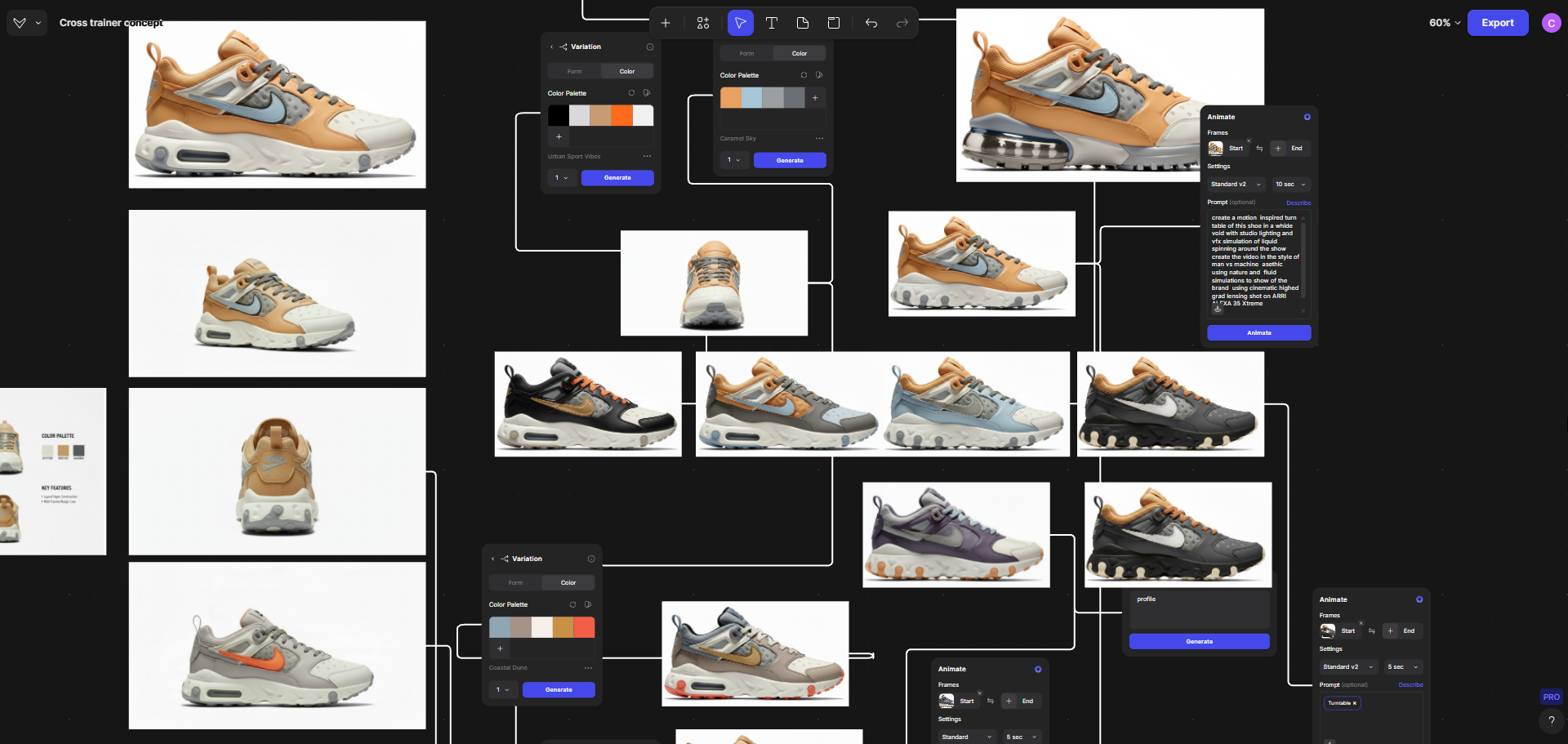
Task: Open the user avatar C menu
Action: [x=1551, y=23]
